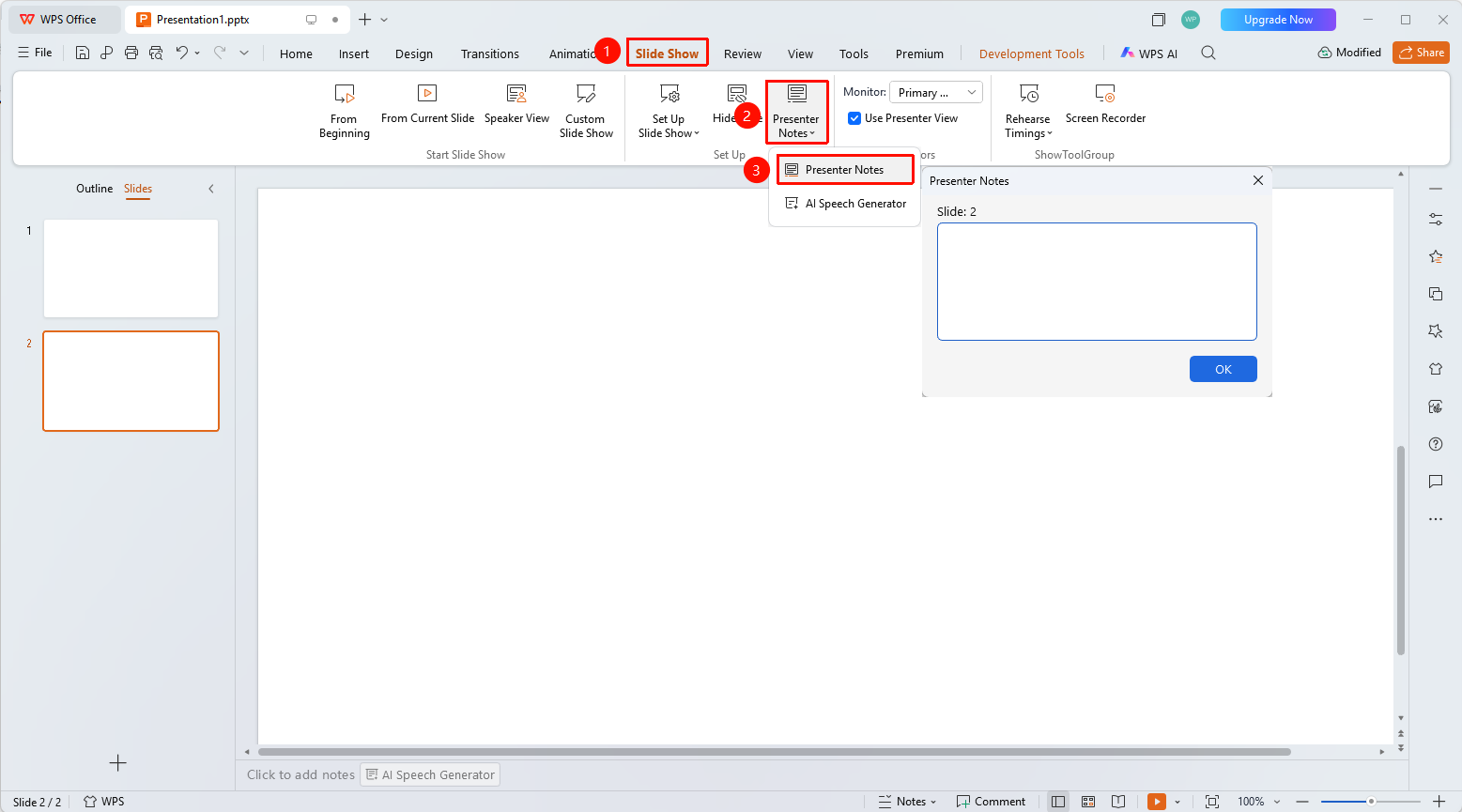Click the T-shirt icon in the right sidebar
The width and height of the screenshot is (1462, 812).
coord(1436,369)
